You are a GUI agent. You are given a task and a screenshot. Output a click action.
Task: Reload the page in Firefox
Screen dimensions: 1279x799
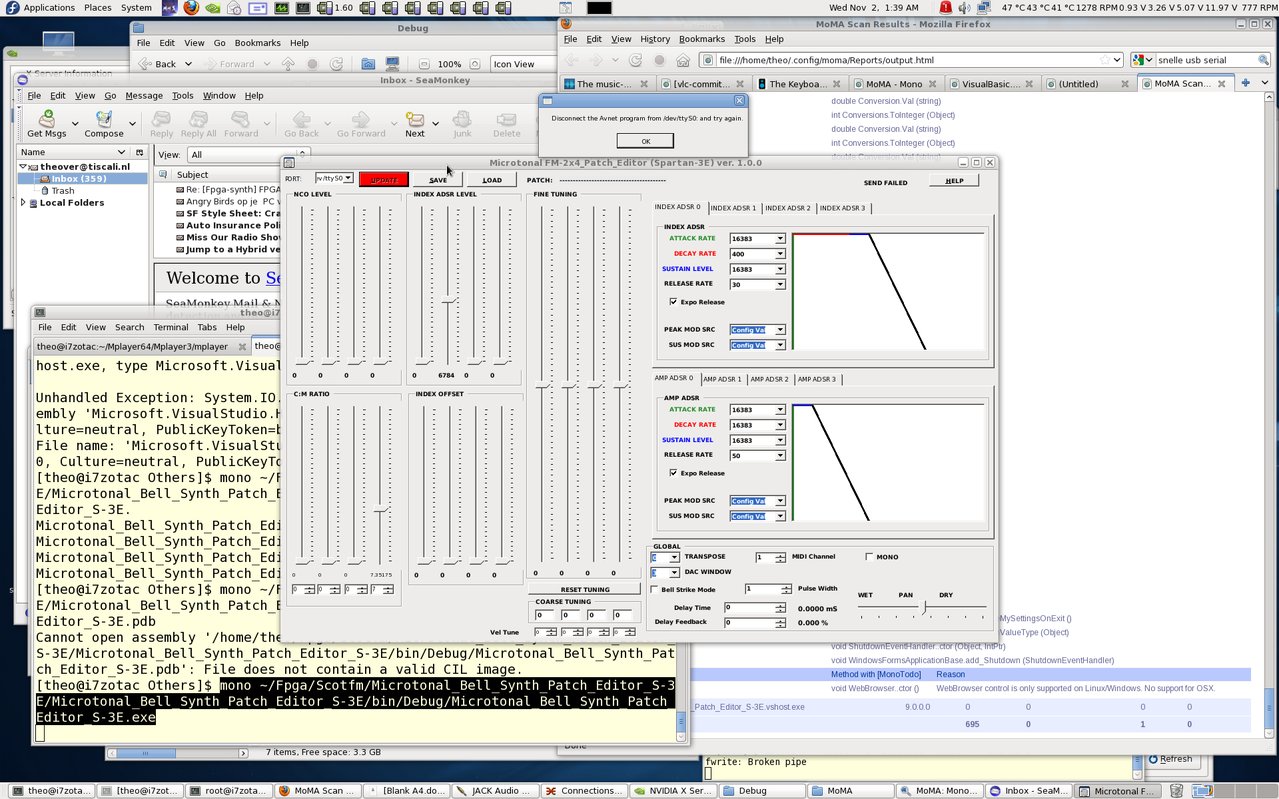coord(635,60)
